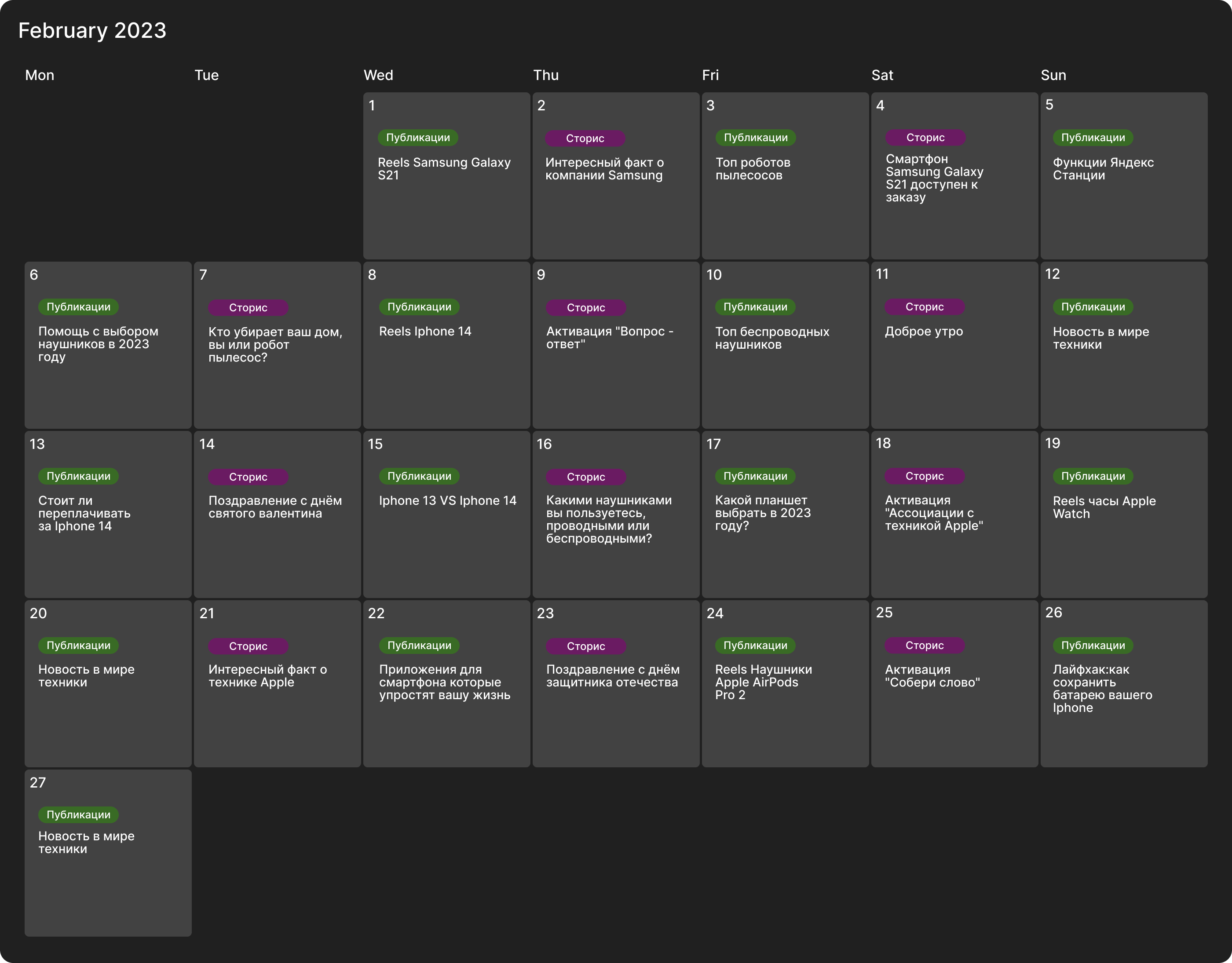Select the date number 26
This screenshot has width=1232, height=963.
[x=1053, y=612]
